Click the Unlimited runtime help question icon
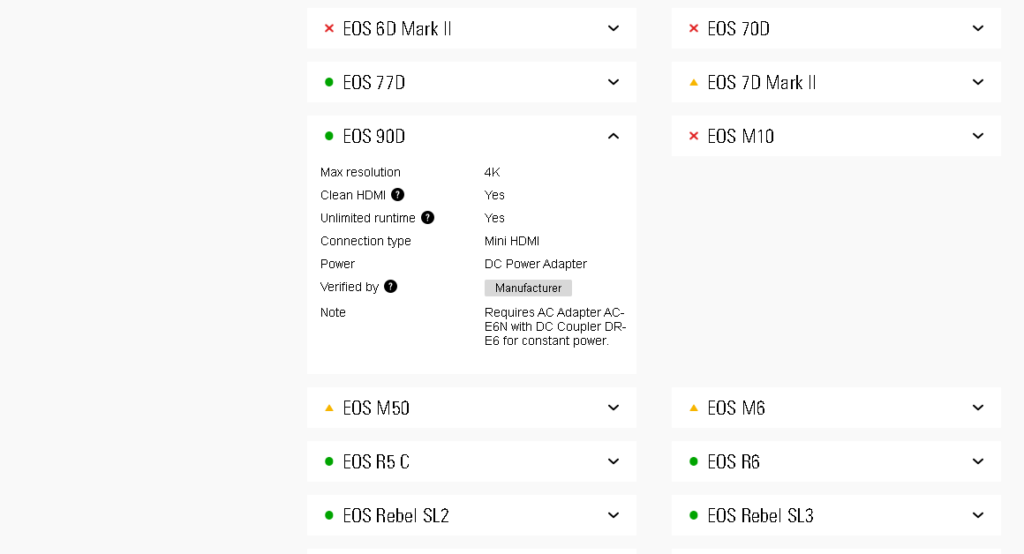 428,218
